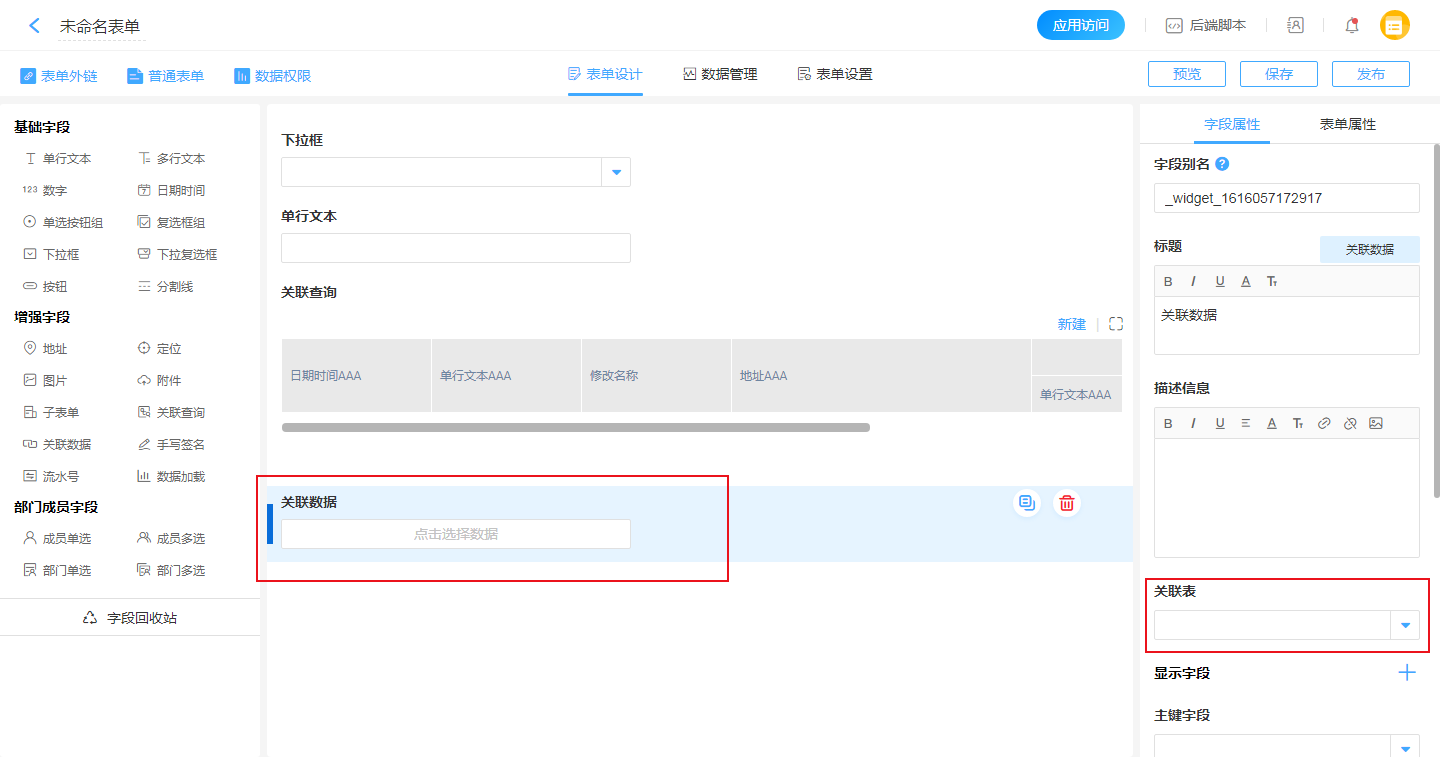Insert image in 描述信息 editor

point(1376,423)
